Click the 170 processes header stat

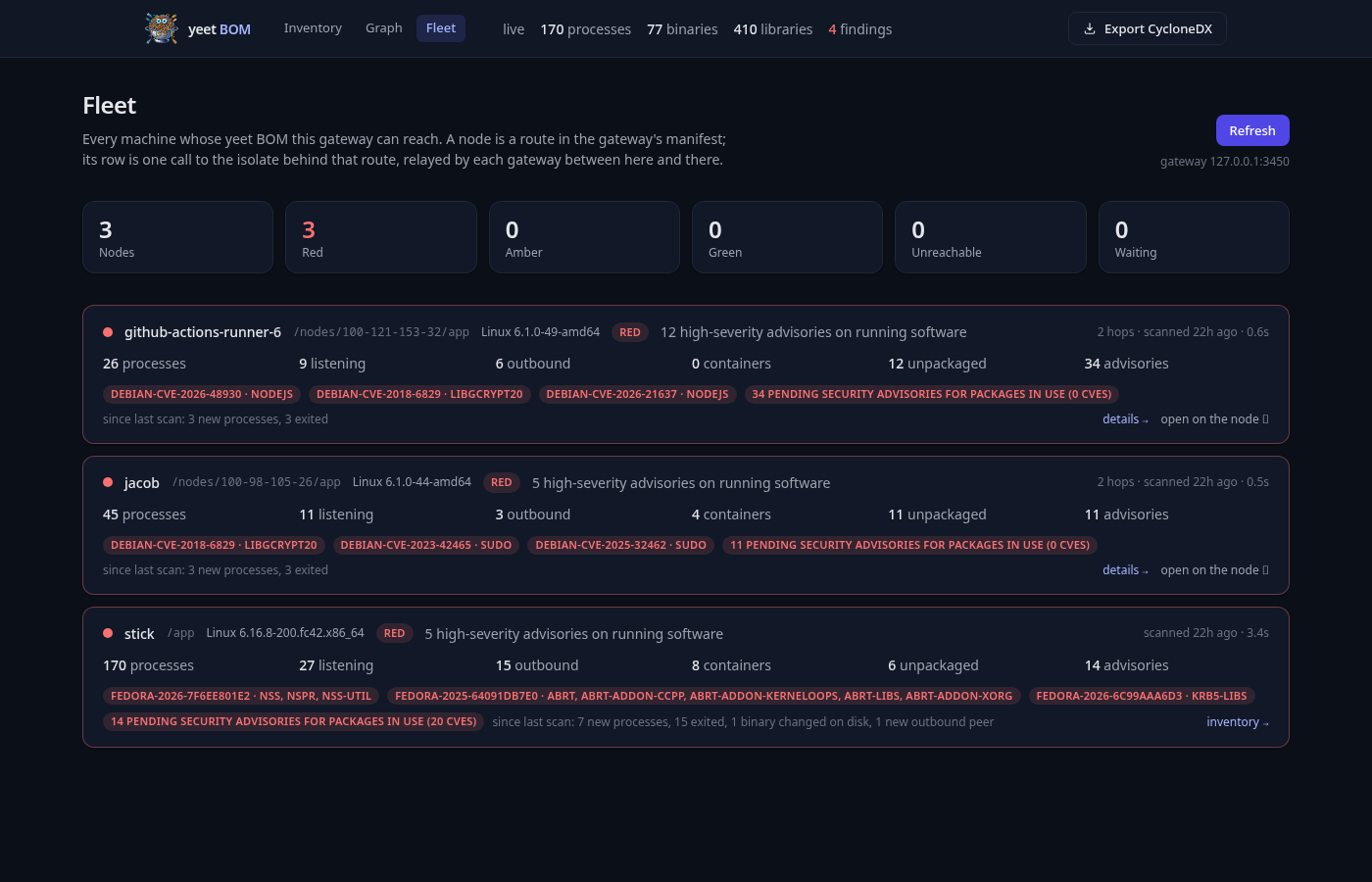point(586,29)
